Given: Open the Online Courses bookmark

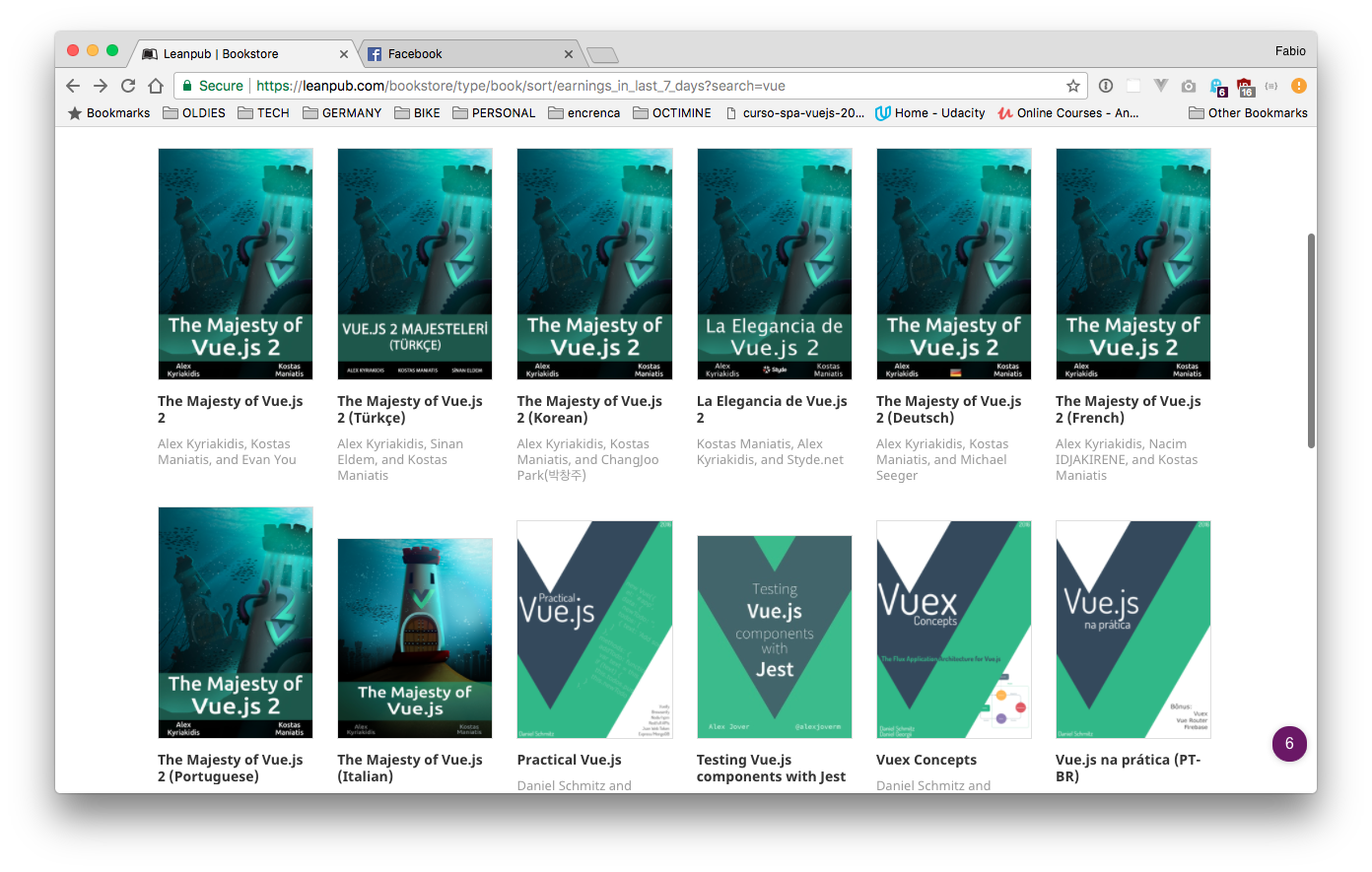Looking at the screenshot, I should tap(1068, 113).
